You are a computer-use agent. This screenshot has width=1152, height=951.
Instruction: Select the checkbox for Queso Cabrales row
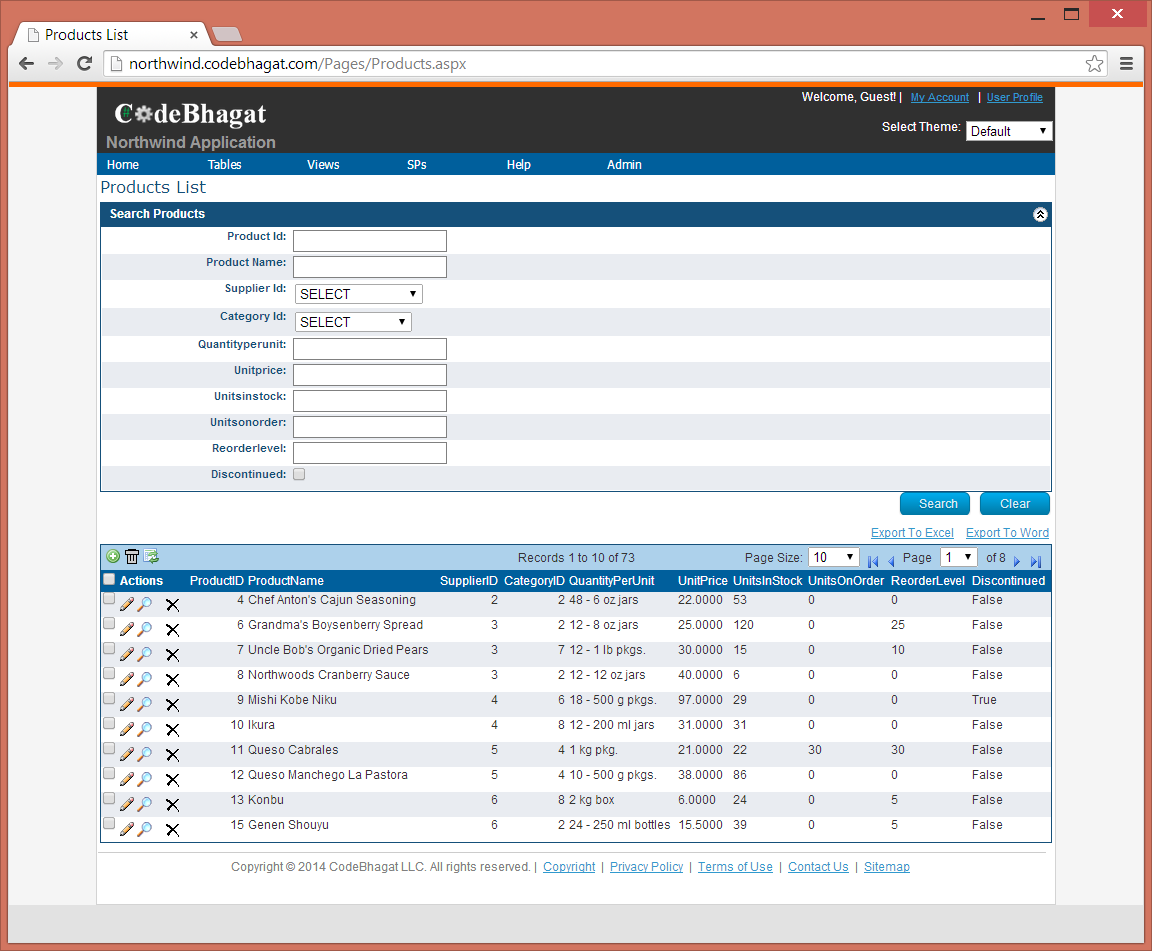pos(109,749)
